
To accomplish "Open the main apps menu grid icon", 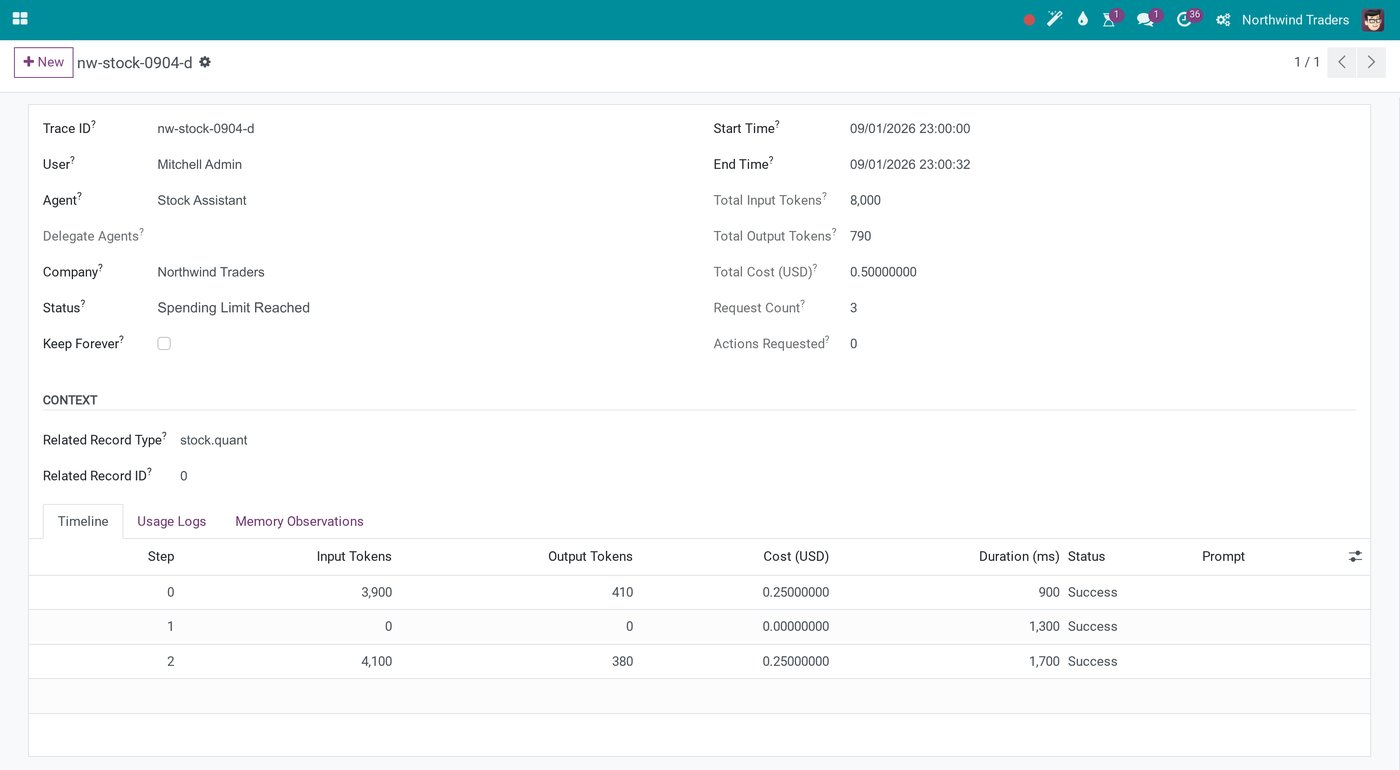I will (20, 19).
